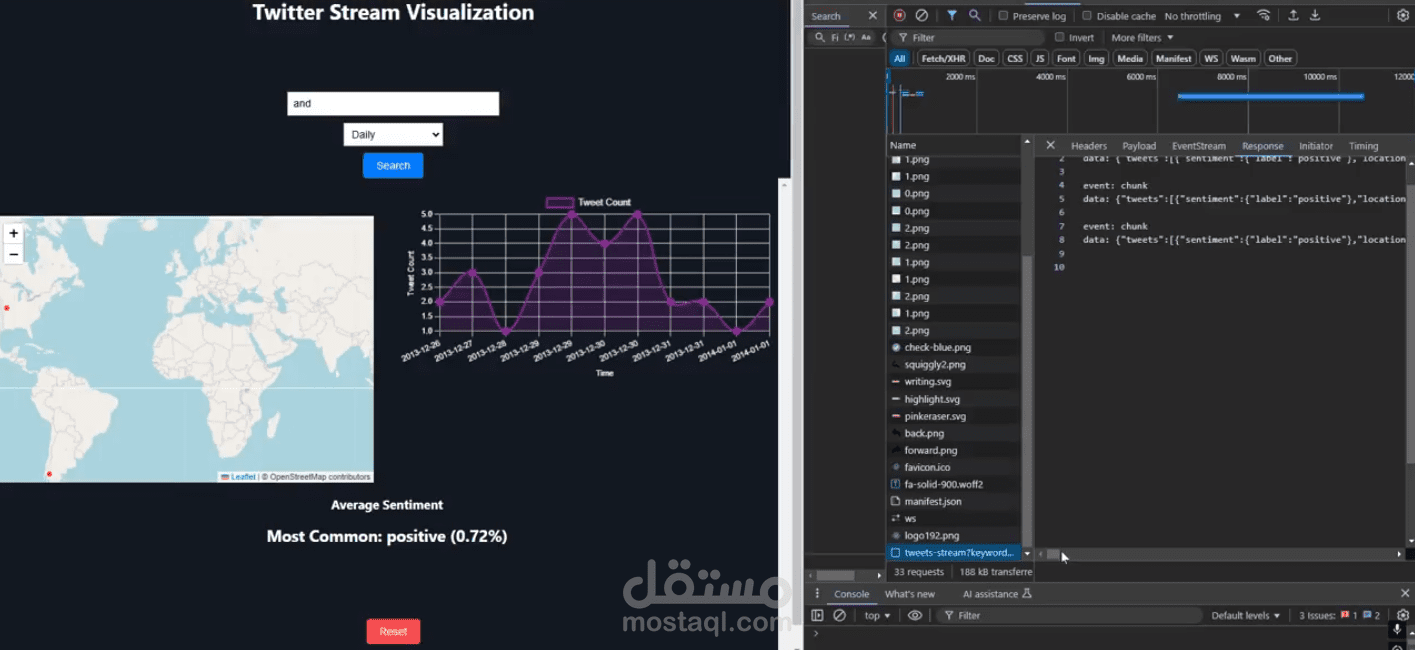
Task: Select the favicon.ico request row
Action: tap(954, 467)
